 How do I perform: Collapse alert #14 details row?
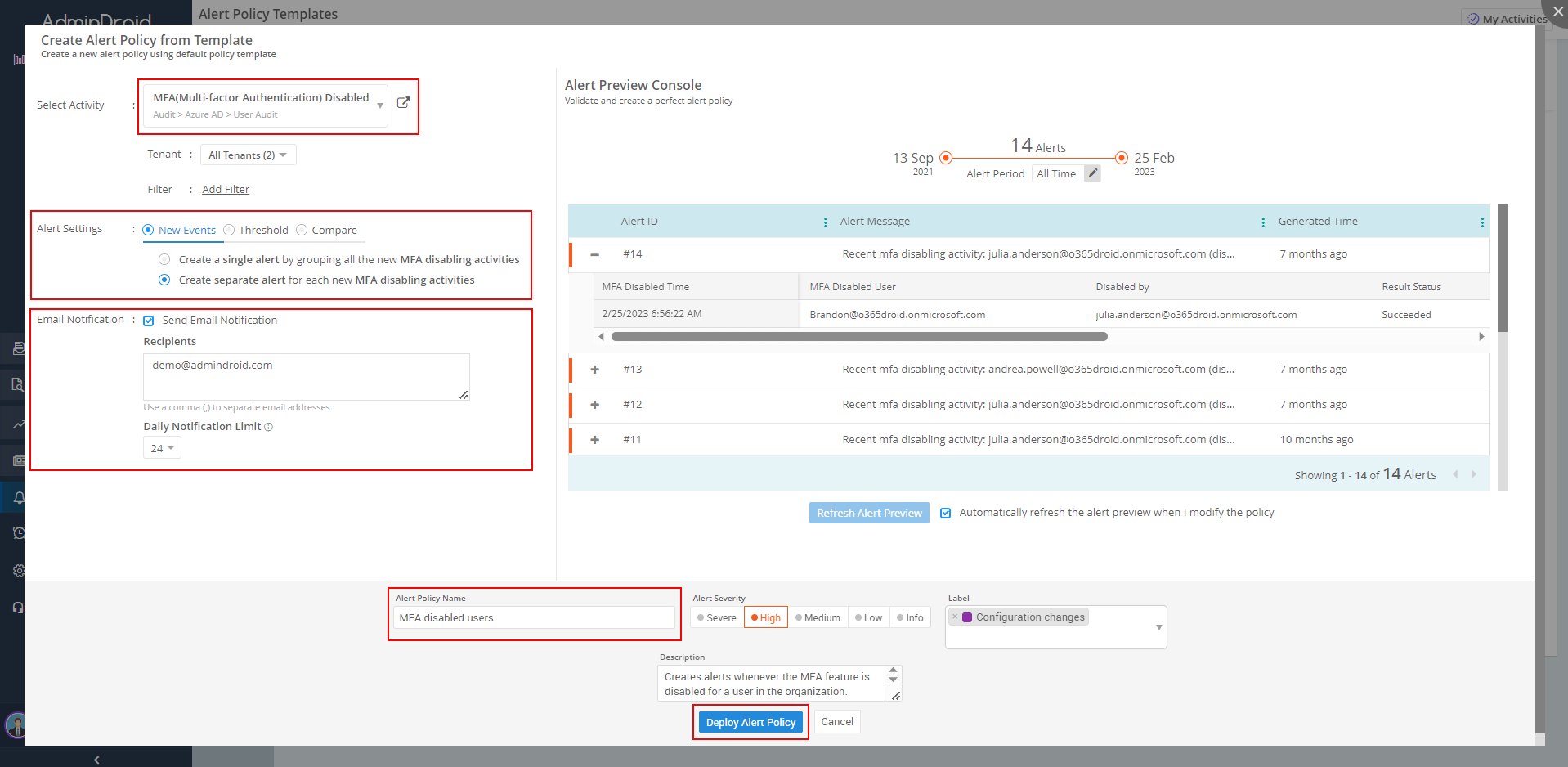[x=595, y=254]
